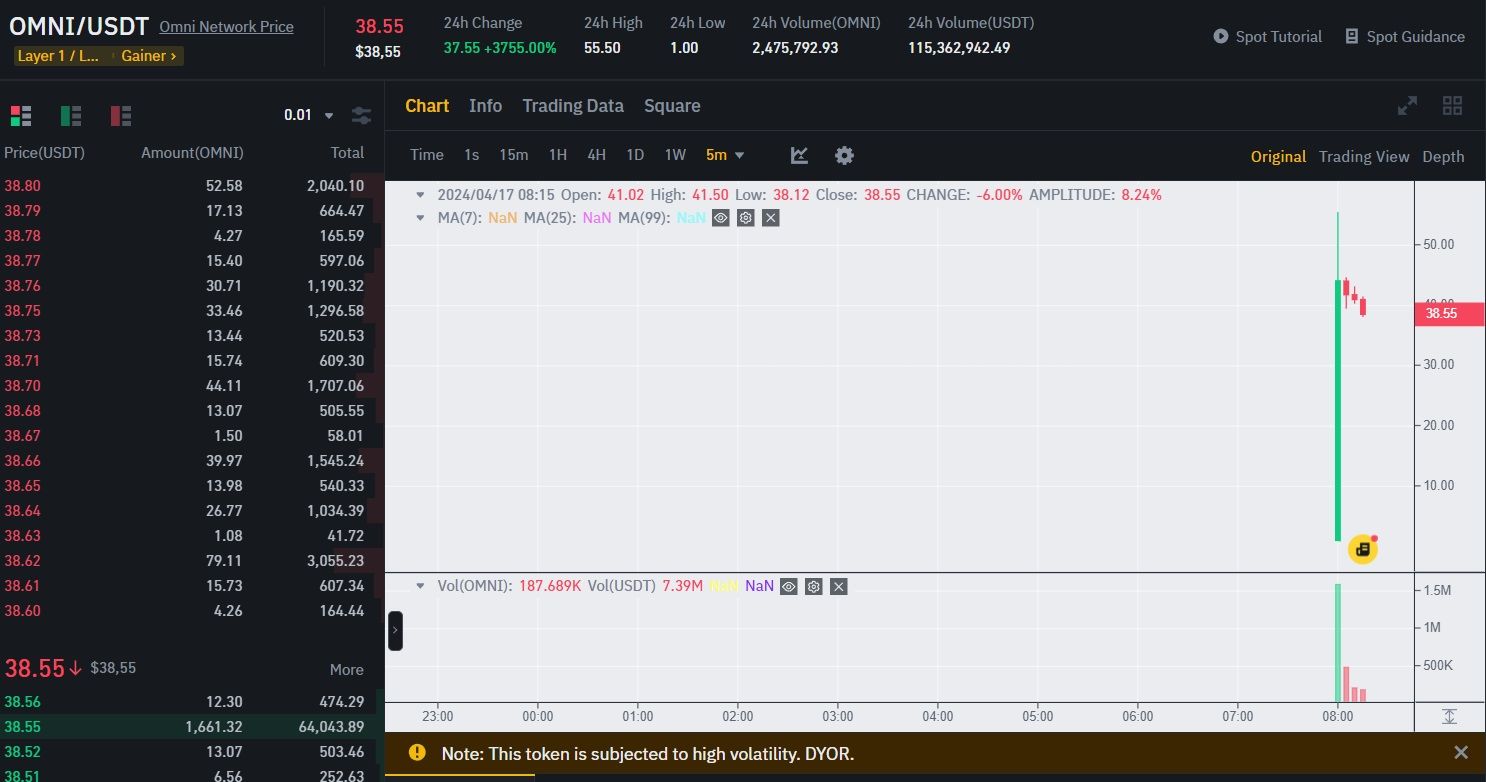Select the 4H chart interval
Screen dimensions: 1486x782
click(597, 155)
